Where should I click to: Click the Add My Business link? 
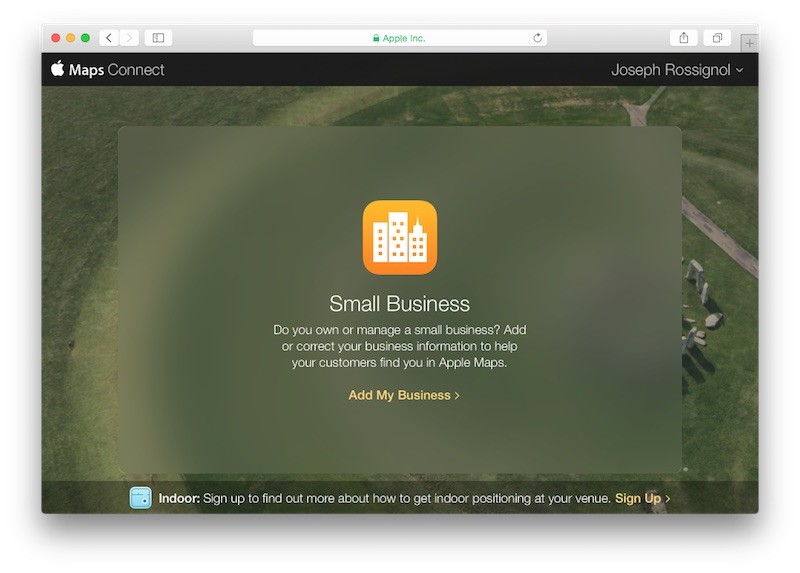[x=404, y=395]
